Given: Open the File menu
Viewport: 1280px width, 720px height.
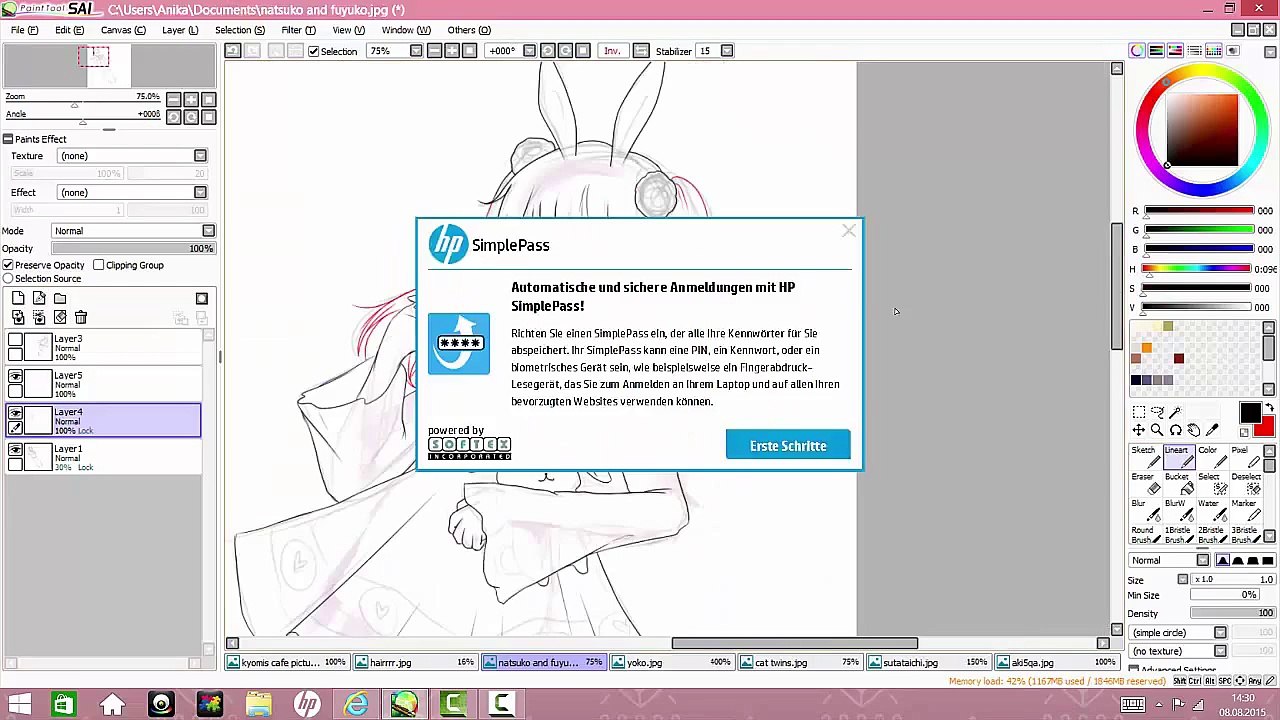Looking at the screenshot, I should click(24, 30).
